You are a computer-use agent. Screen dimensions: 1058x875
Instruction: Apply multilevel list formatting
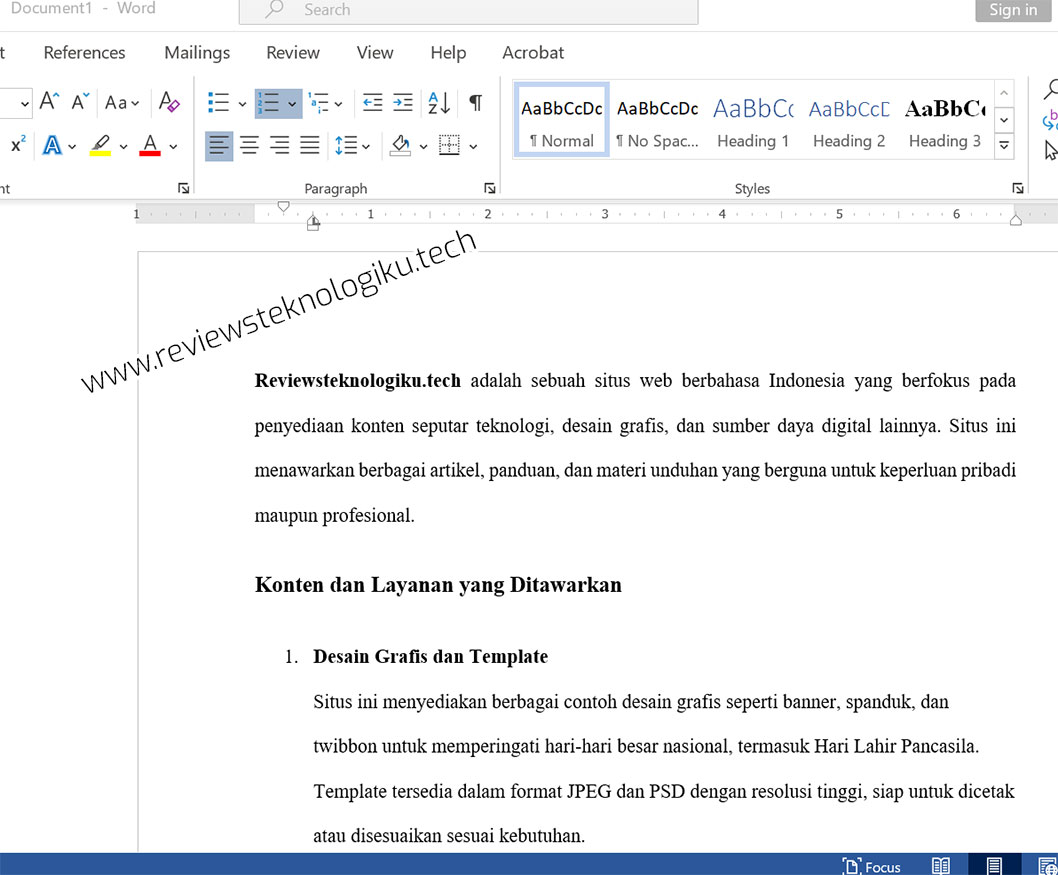(x=318, y=103)
